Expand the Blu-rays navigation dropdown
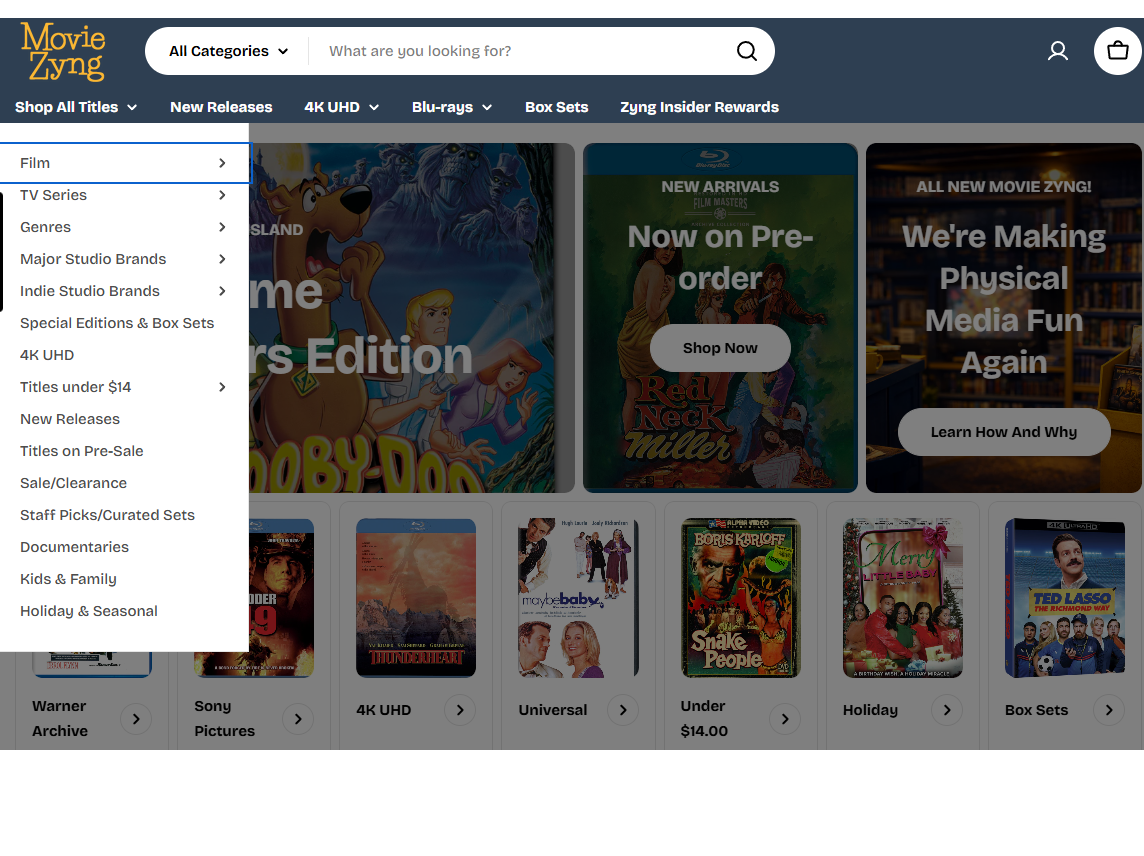 pos(452,107)
